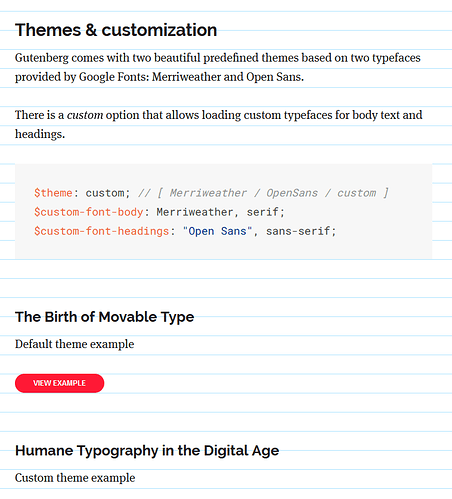
Task: Click the red VIEW EXAMPLE button
Action: (x=59, y=383)
